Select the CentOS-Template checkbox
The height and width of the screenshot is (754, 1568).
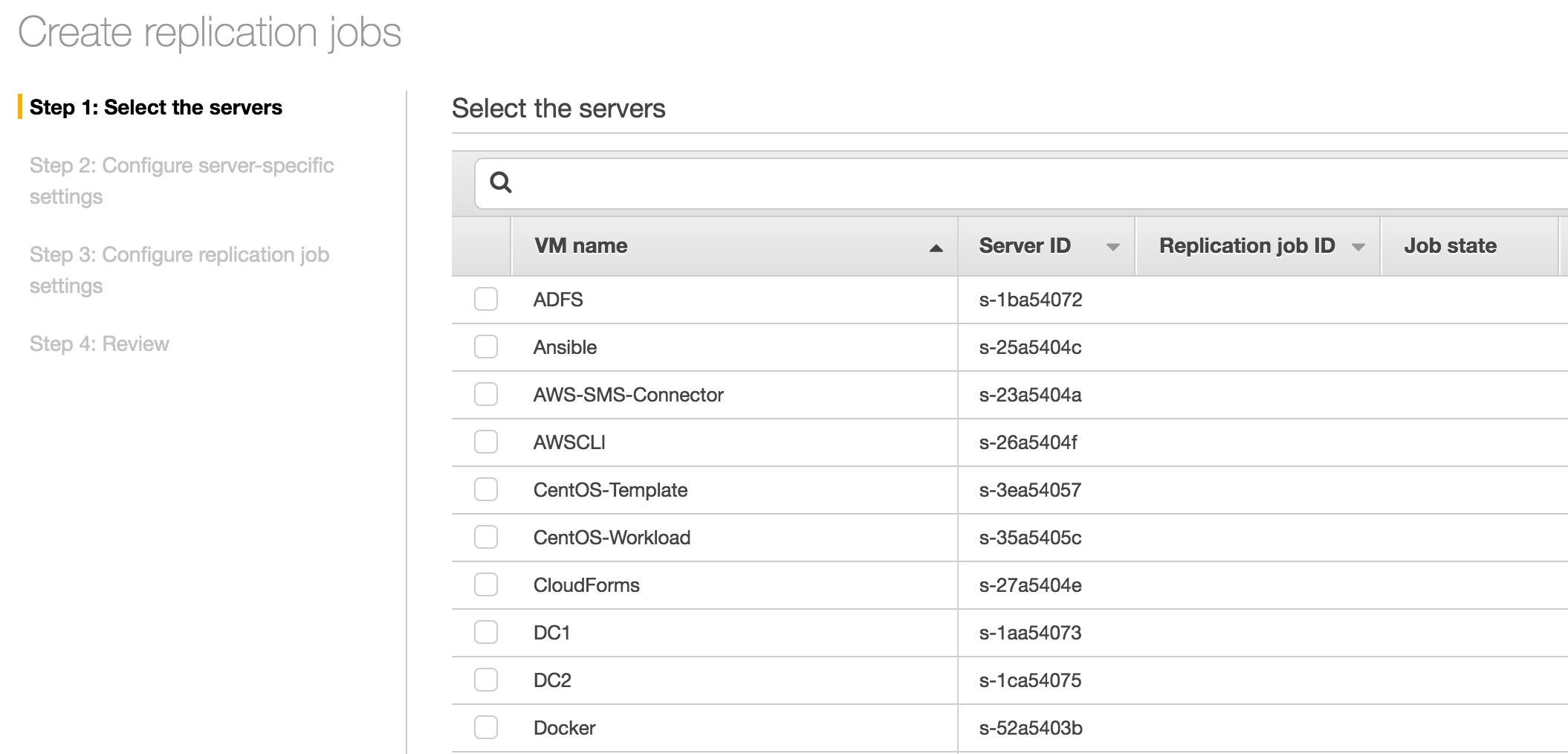point(486,490)
